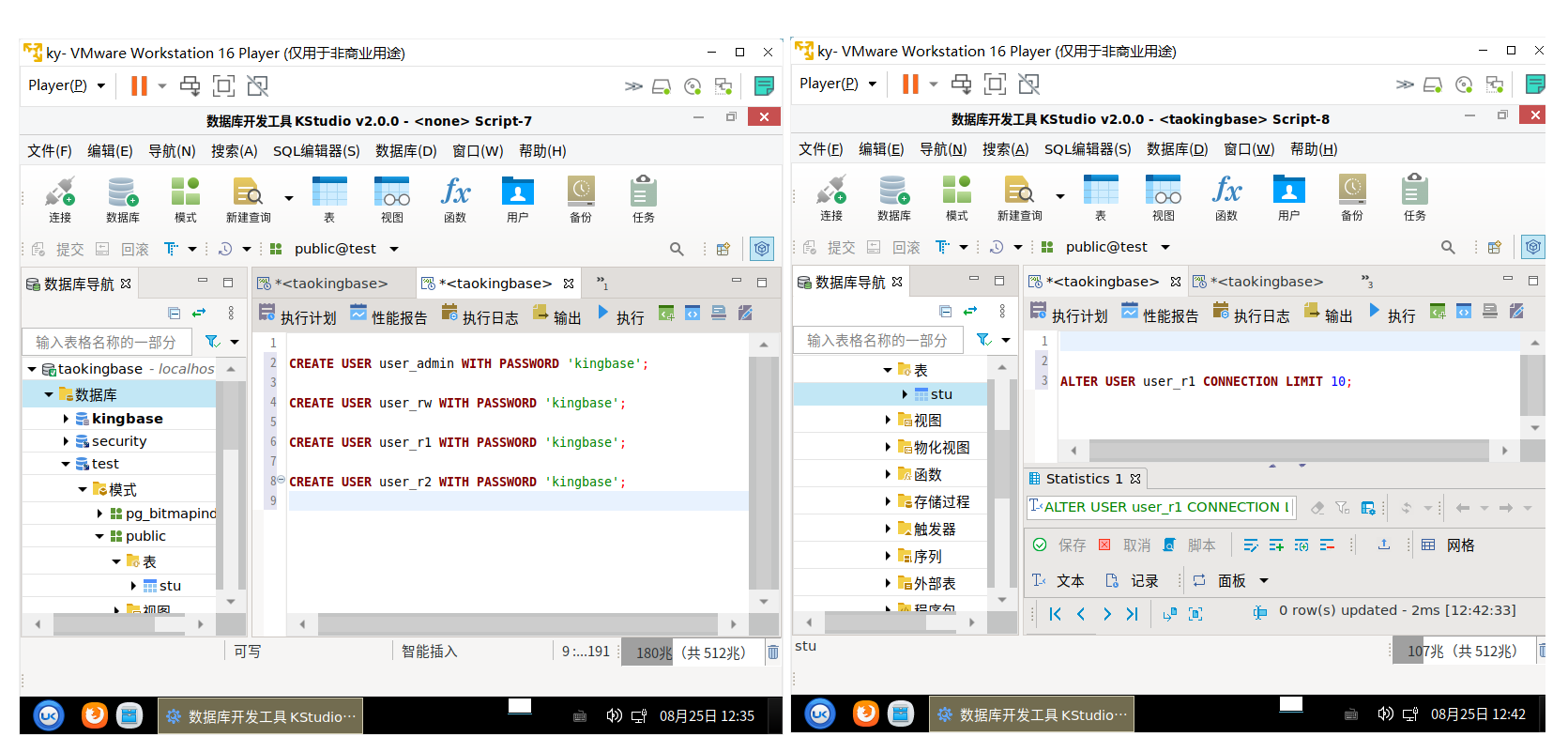Click the VMware pause button in right player
Image resolution: width=1568 pixels, height=752 pixels.
[910, 84]
